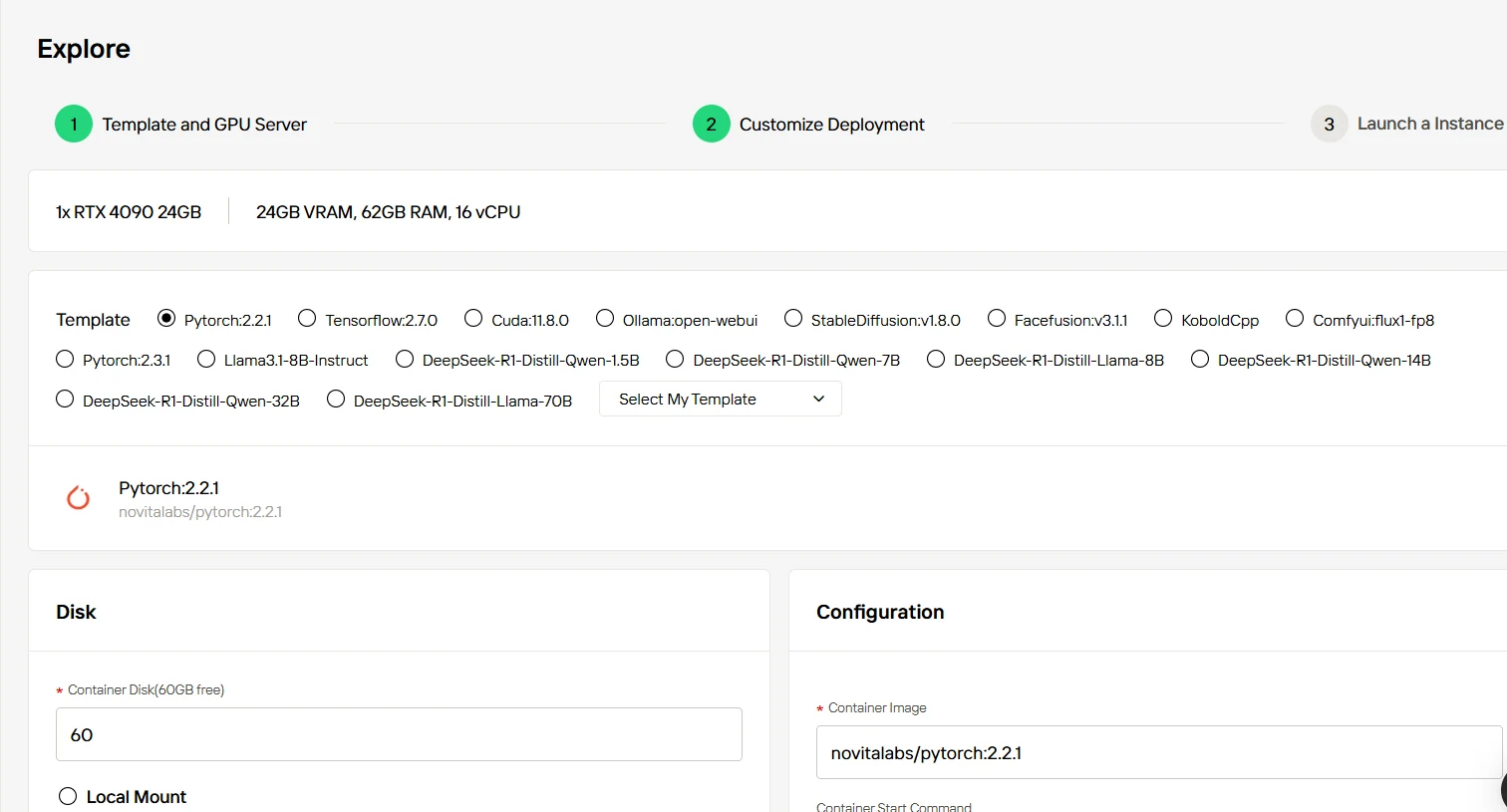Click the 1x RTX 4090 24GB label

(x=129, y=212)
